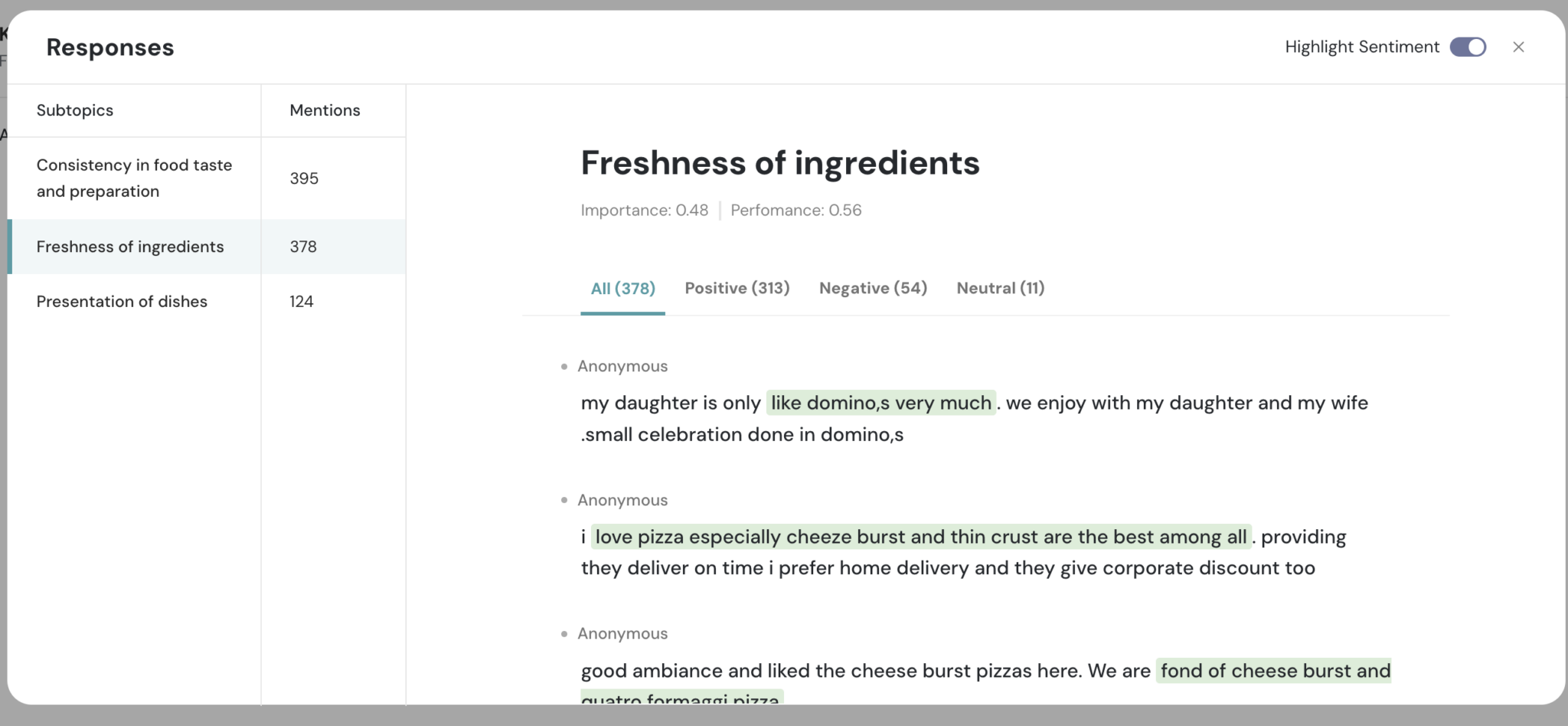Screen dimensions: 1568x726
Task: Click the Subtopics column header
Action: 75,110
